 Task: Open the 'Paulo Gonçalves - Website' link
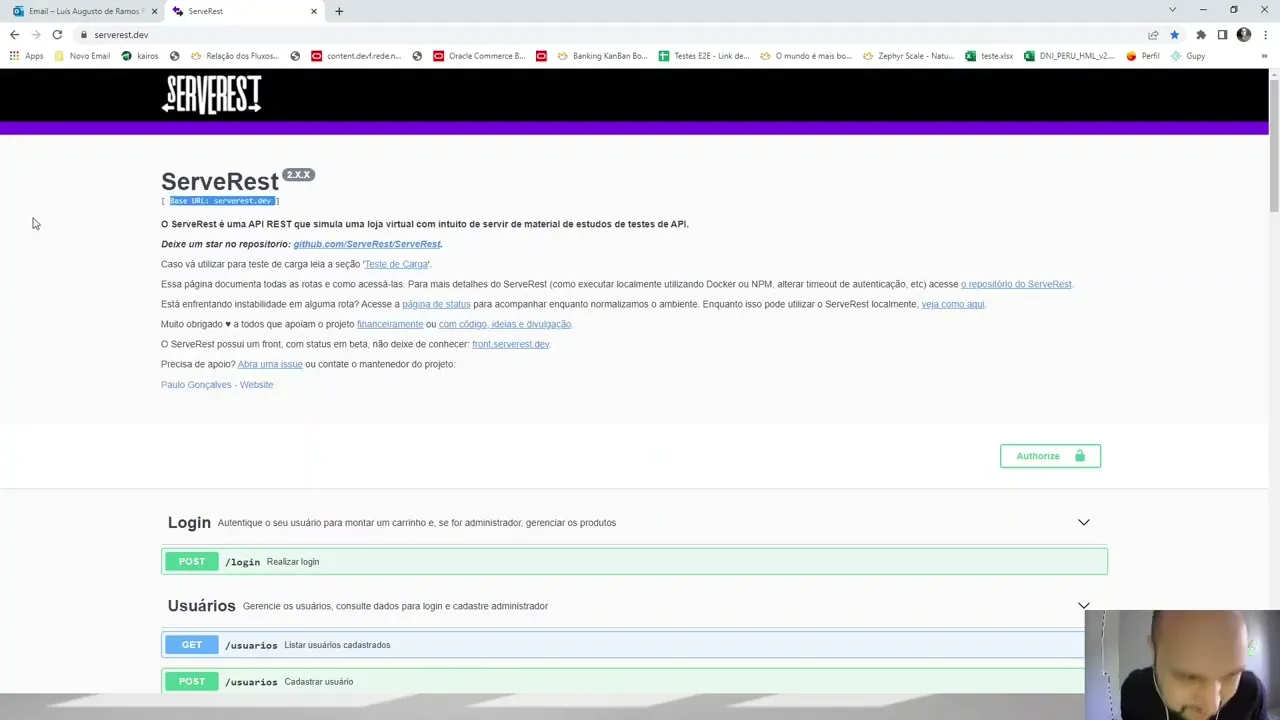217,385
